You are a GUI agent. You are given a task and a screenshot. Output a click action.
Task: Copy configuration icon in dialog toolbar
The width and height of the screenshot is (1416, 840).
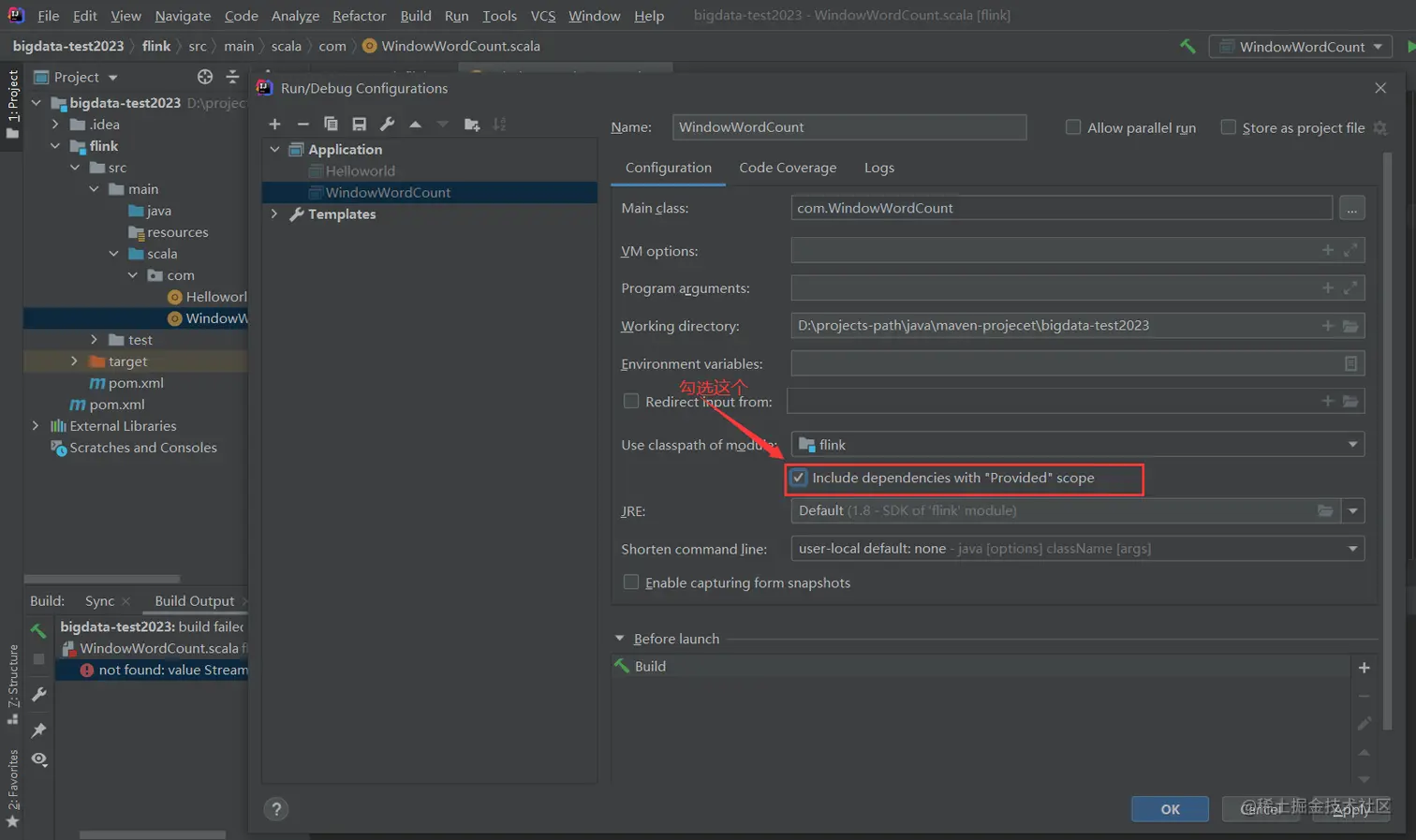(331, 124)
